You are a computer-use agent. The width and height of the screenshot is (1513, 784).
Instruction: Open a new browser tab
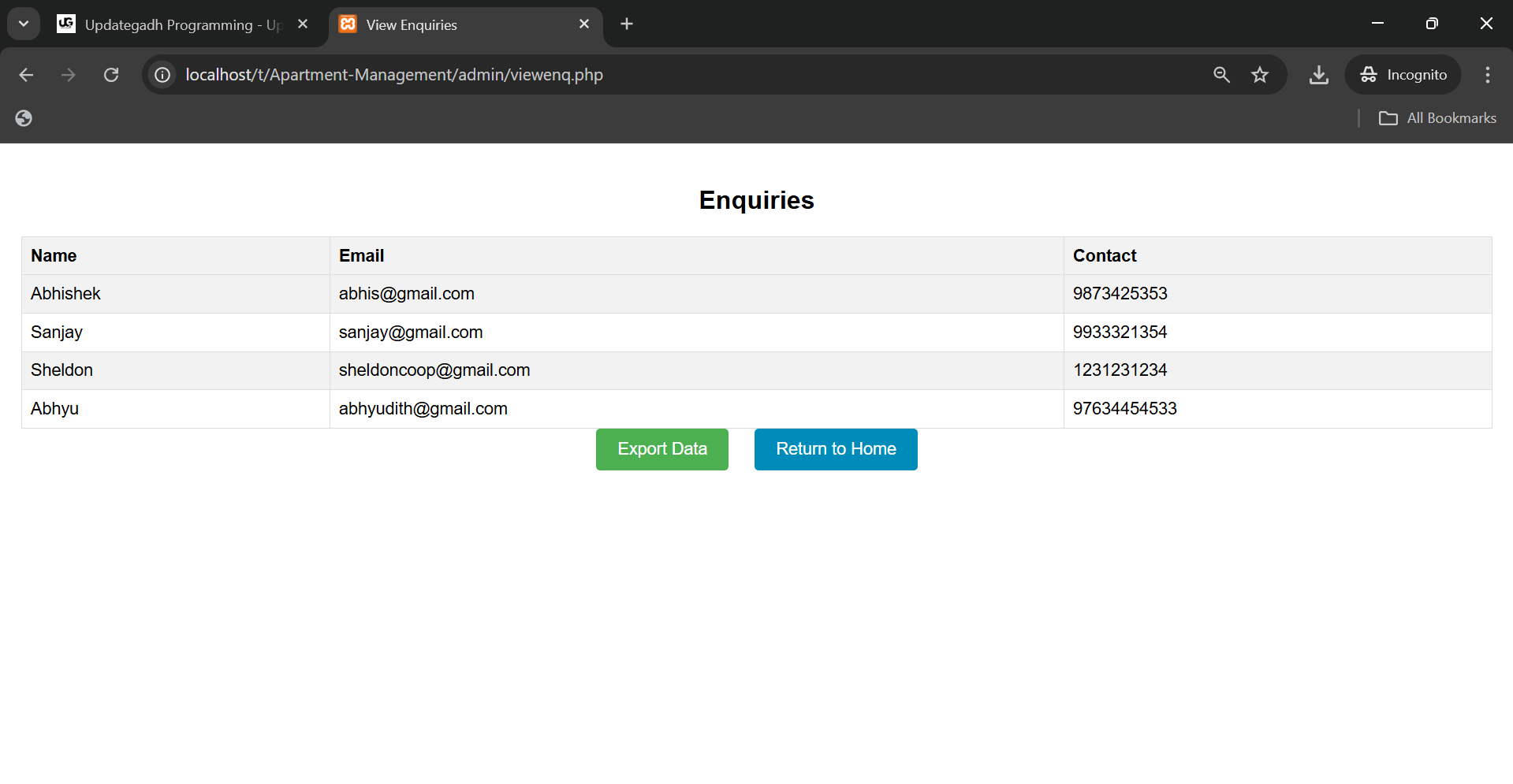tap(627, 24)
